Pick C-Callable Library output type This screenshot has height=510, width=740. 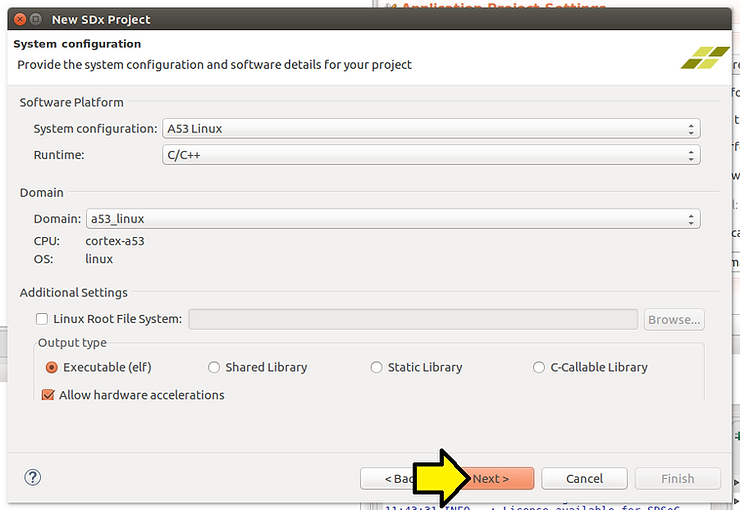tap(538, 367)
